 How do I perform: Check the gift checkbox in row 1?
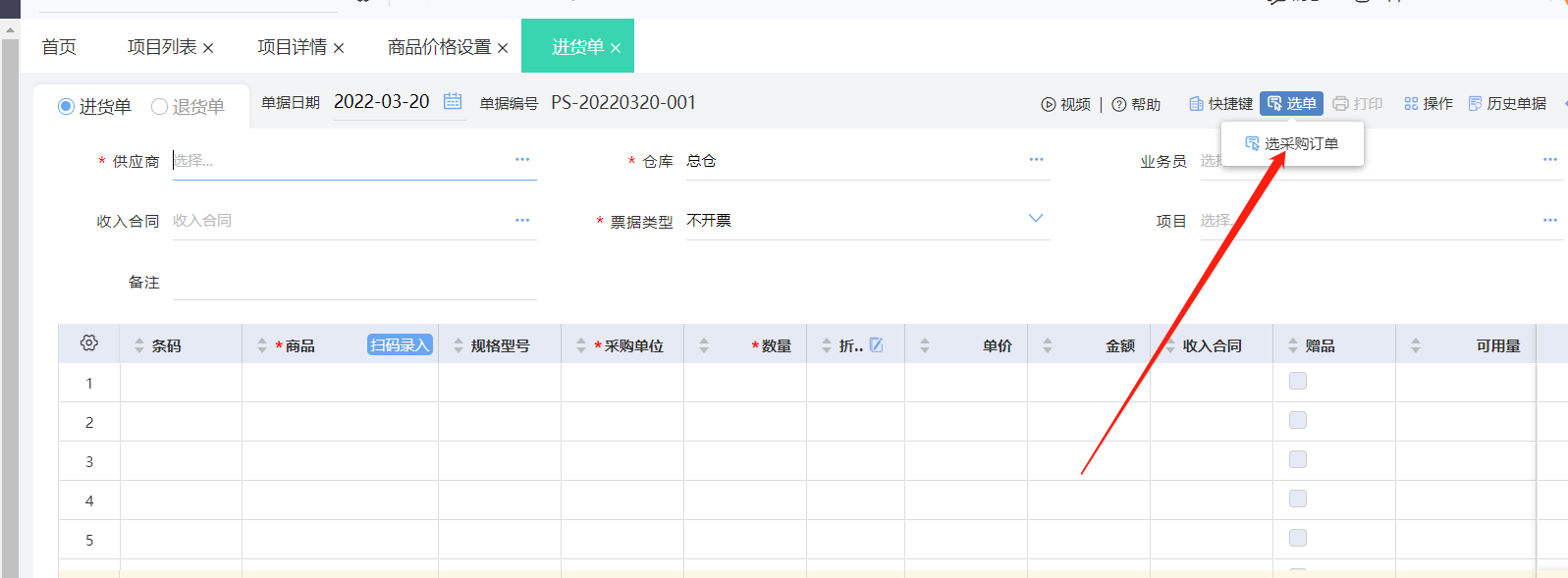[x=1298, y=381]
